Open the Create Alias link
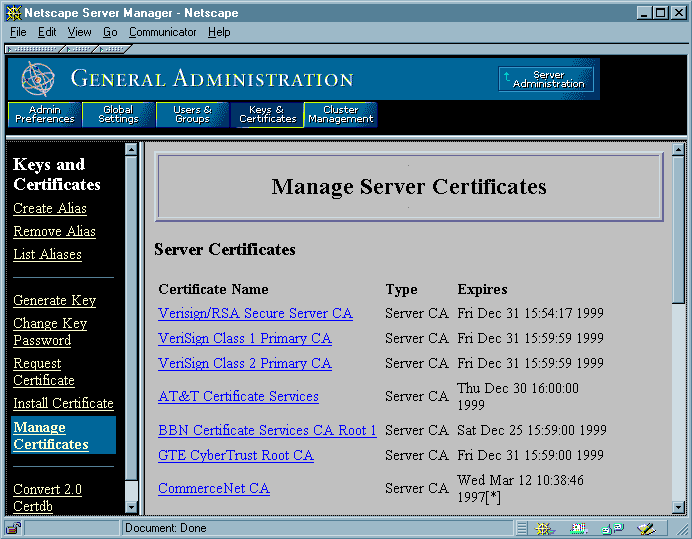This screenshot has height=539, width=692. tap(50, 208)
